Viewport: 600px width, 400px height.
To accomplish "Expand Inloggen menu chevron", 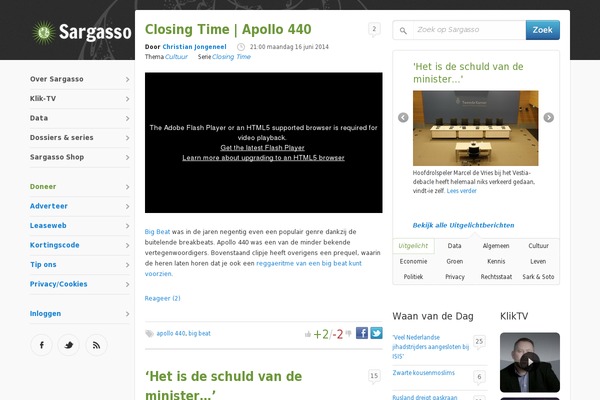I will [x=127, y=314].
